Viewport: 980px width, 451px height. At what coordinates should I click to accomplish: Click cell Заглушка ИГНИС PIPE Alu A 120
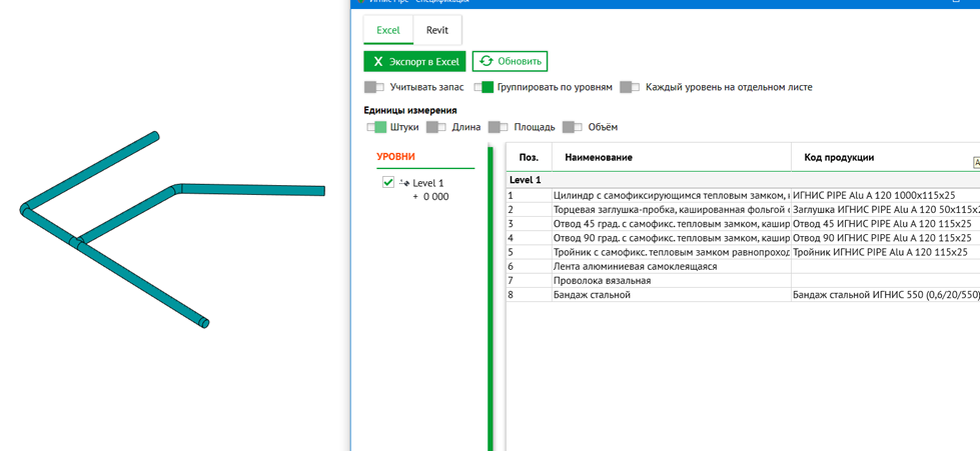point(886,209)
